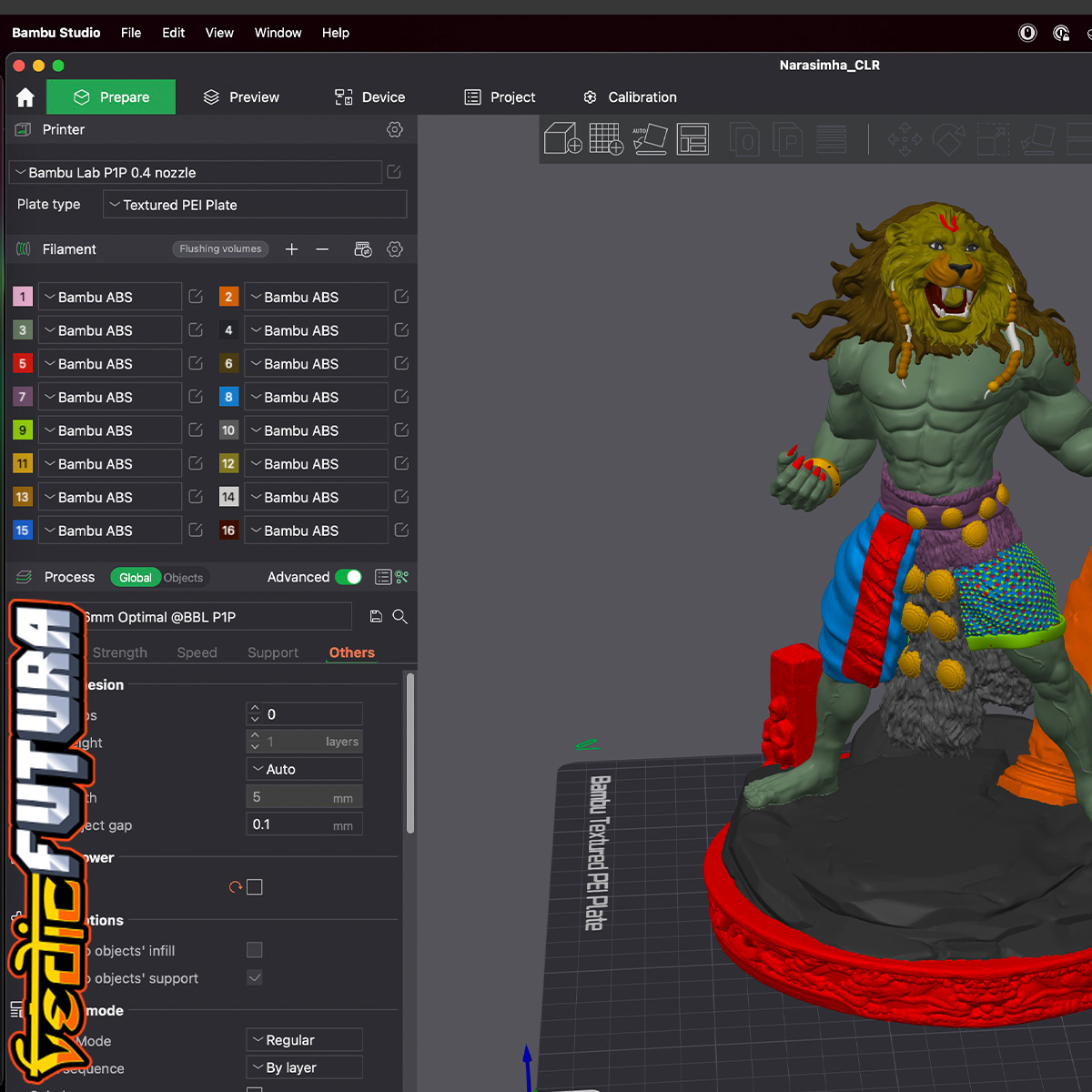Click the Arrange all objects icon
Screen dimensions: 1092x1092
693,139
